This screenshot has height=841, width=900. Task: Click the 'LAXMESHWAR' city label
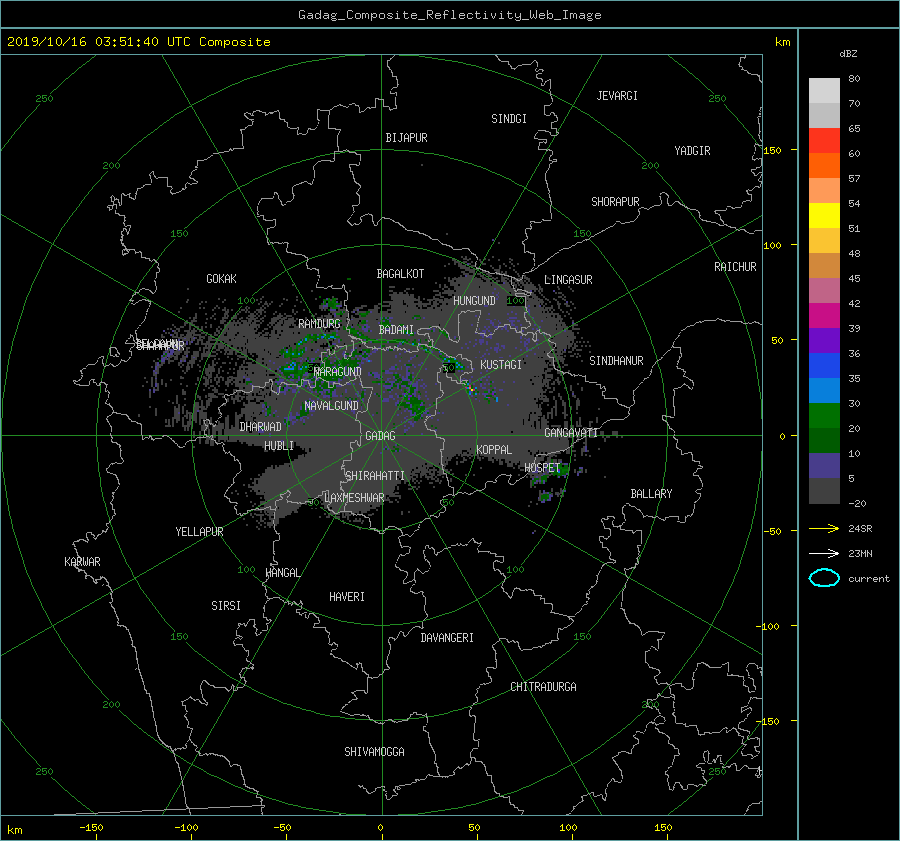354,498
